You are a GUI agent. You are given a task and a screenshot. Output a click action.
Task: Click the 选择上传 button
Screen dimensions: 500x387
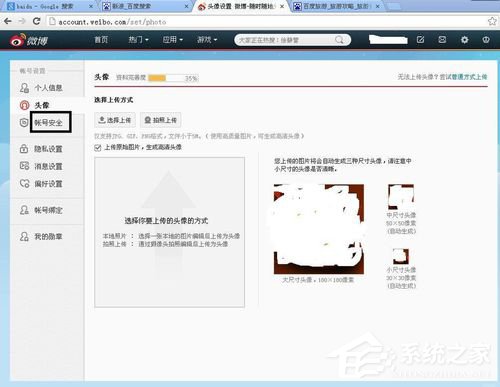point(115,120)
